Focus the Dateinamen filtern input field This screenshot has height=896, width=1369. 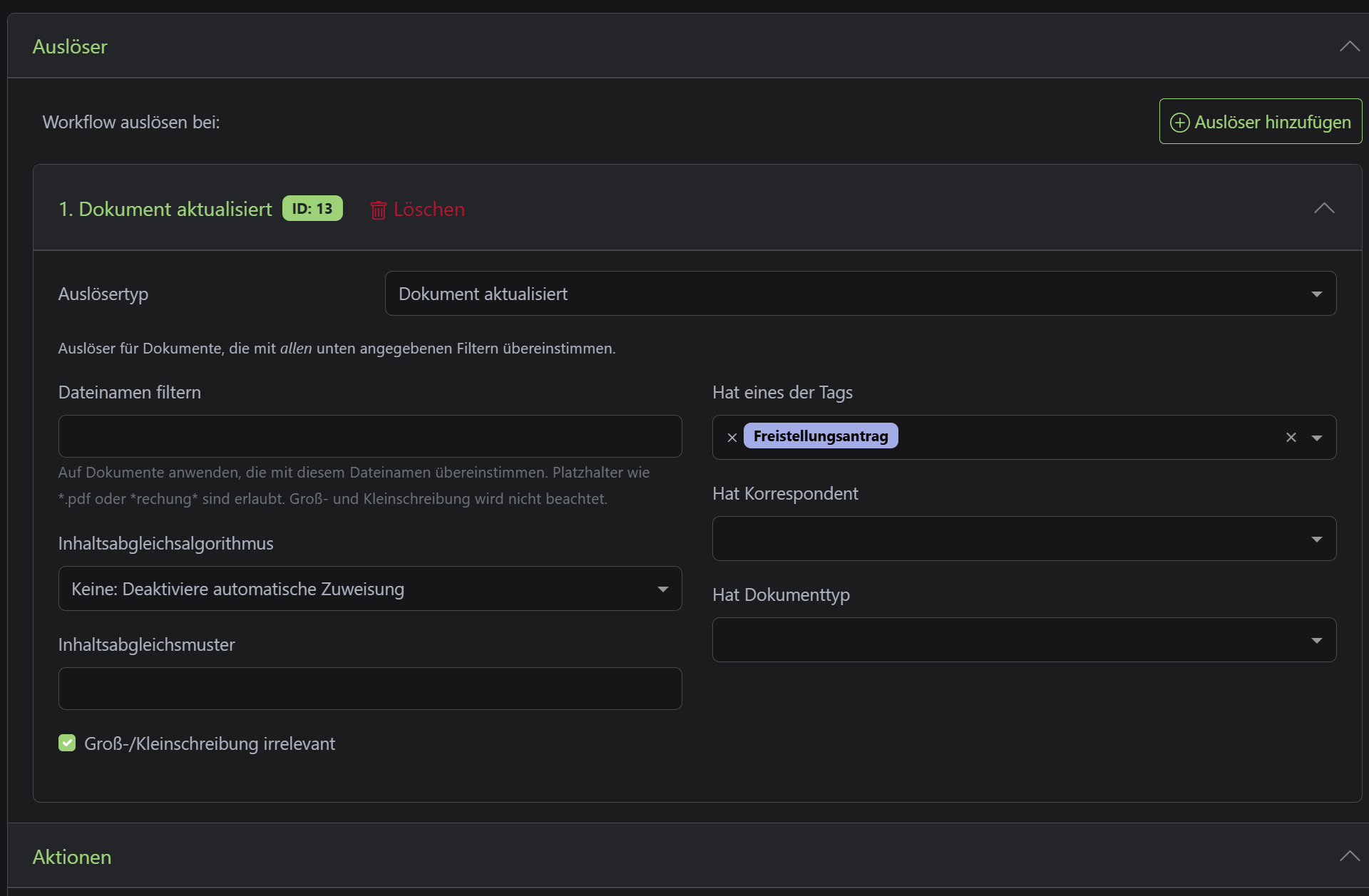click(x=369, y=436)
